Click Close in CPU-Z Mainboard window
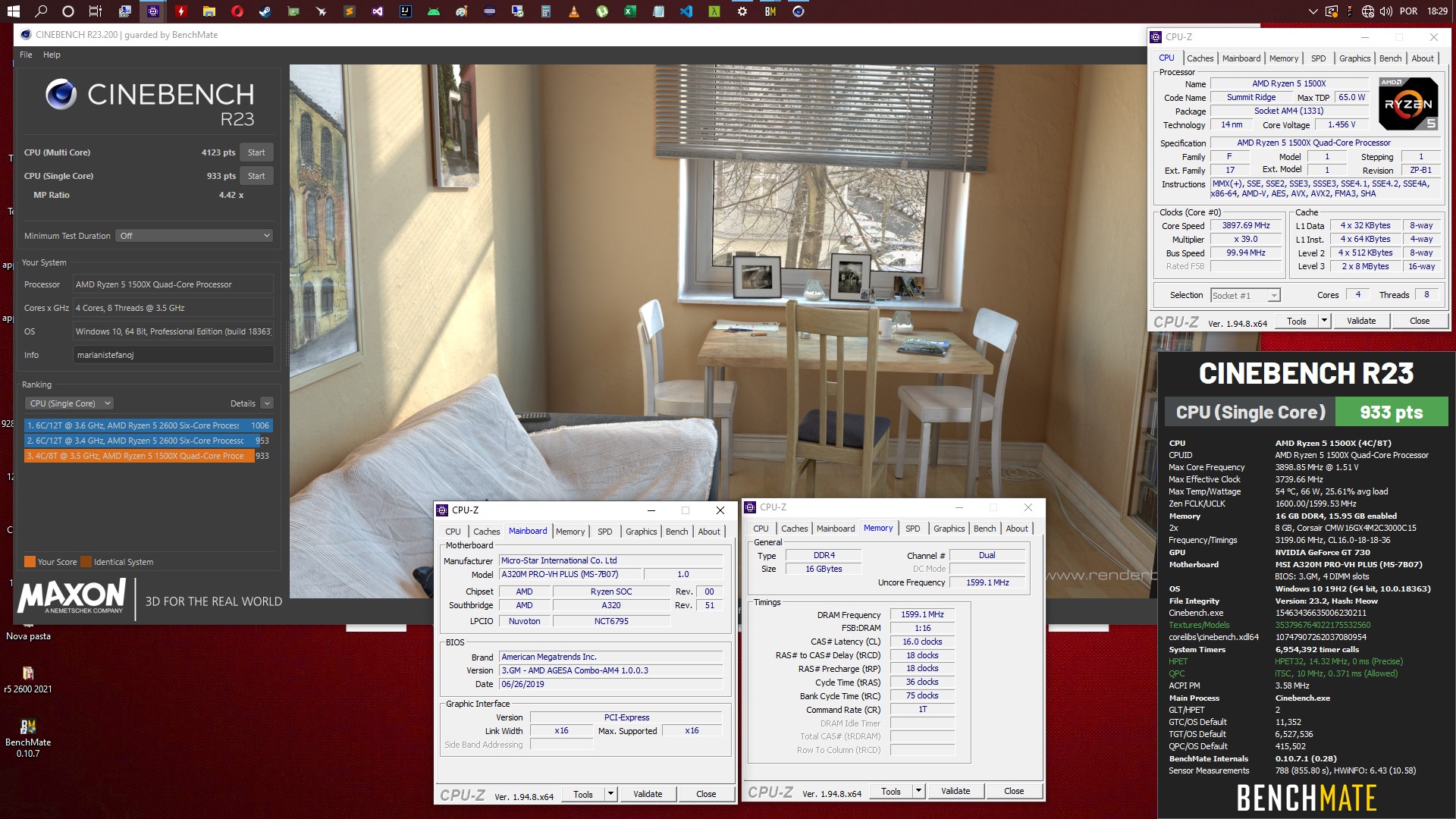1456x819 pixels. click(706, 794)
